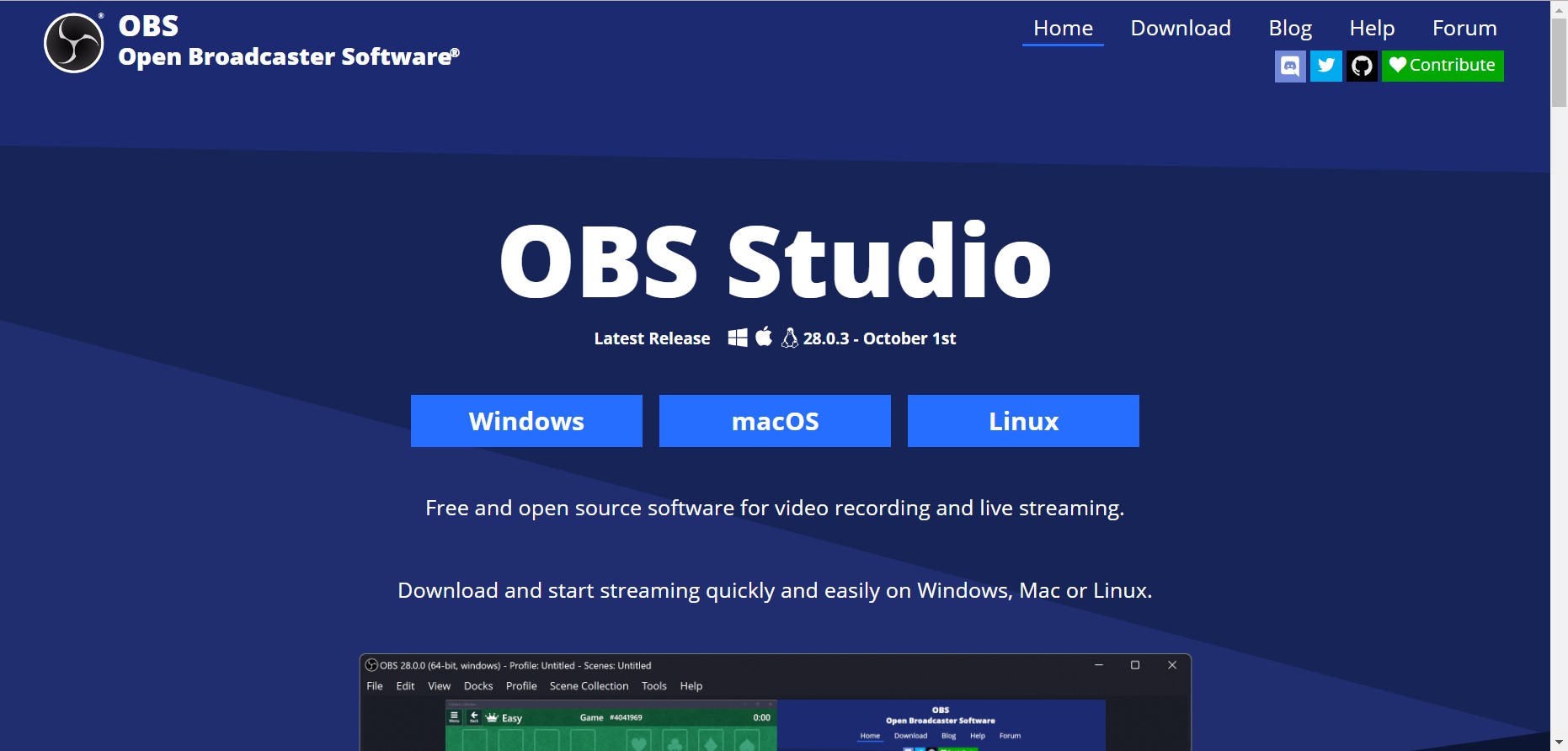Click the Open Broadcaster Software header title

coord(289,56)
